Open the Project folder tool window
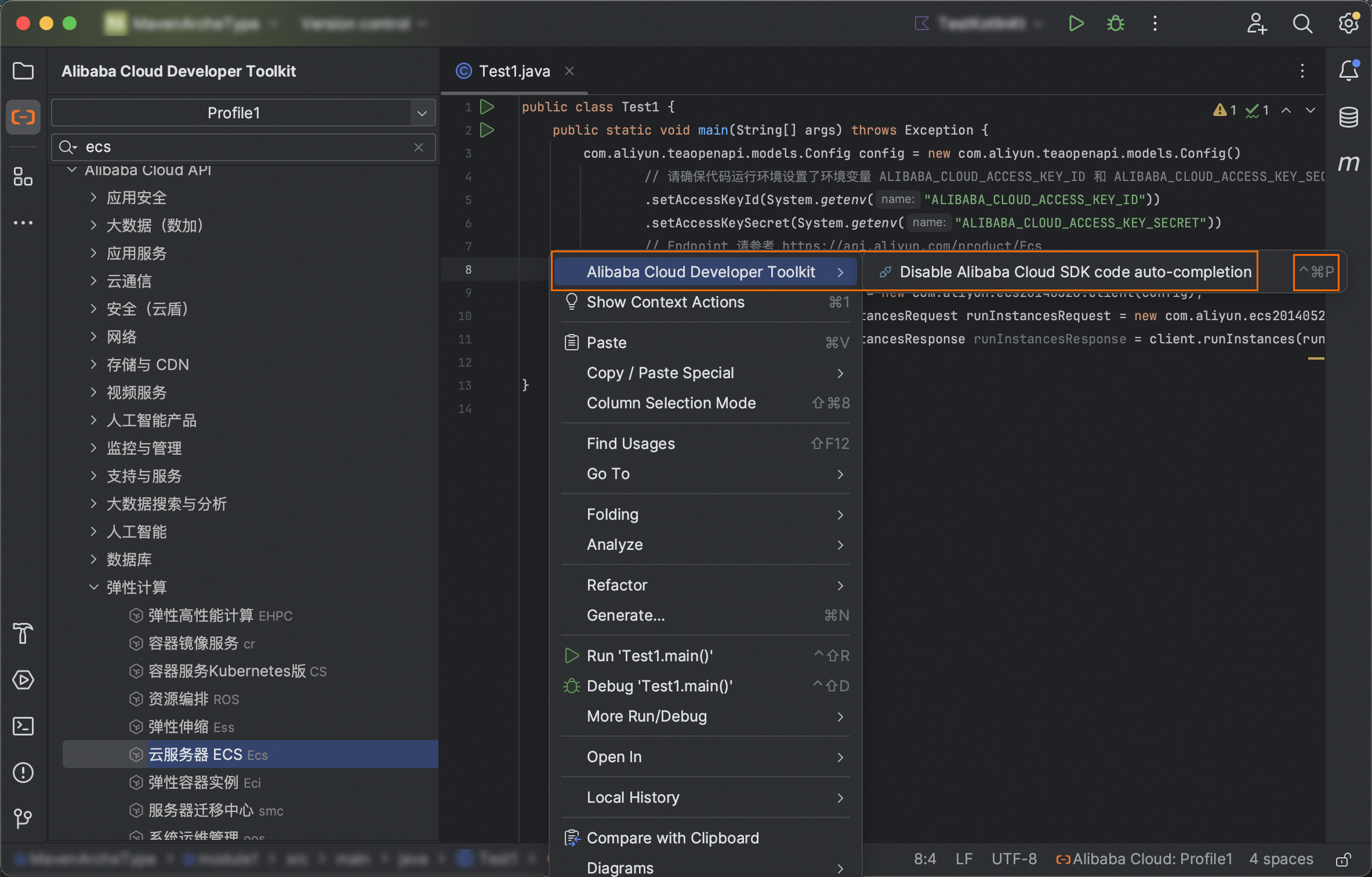Screen dimensions: 1372x877 (x=23, y=71)
